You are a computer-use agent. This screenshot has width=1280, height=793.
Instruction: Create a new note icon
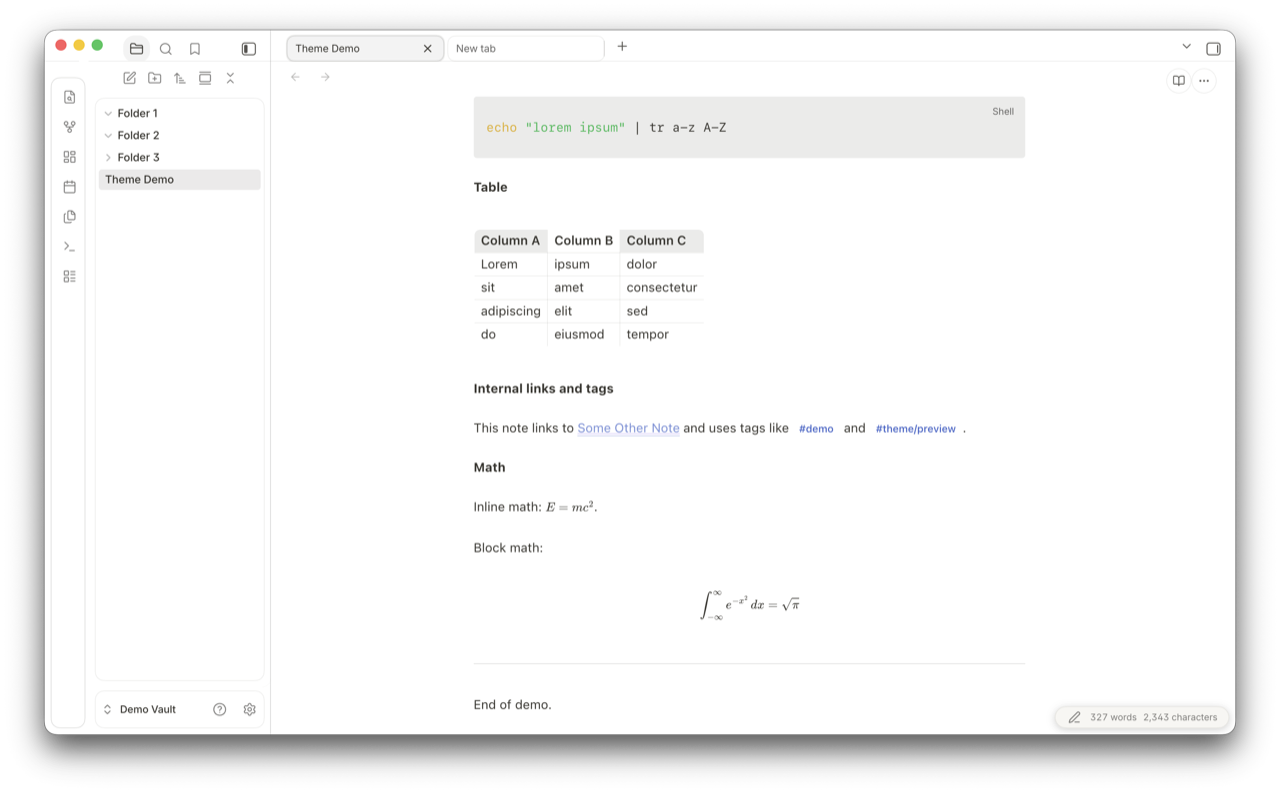click(129, 78)
